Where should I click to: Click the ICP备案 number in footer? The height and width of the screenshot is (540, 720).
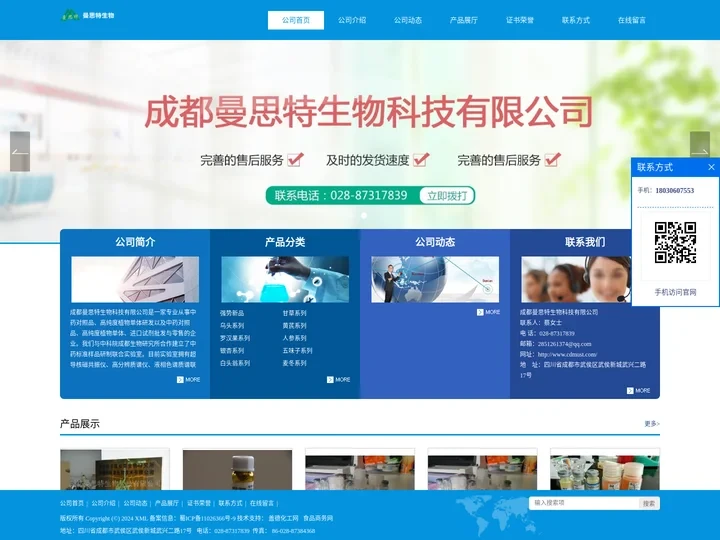[206, 518]
